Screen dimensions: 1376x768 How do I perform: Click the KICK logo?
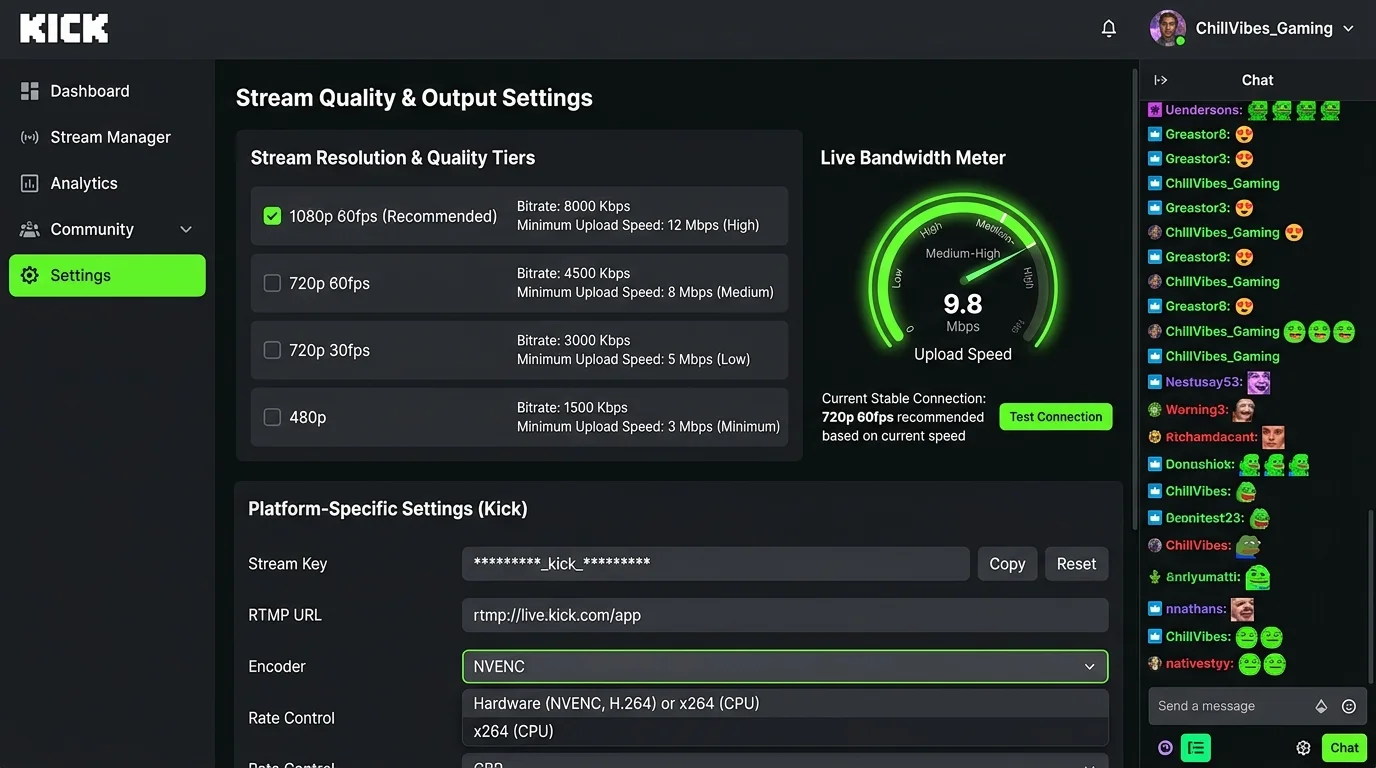[x=64, y=28]
